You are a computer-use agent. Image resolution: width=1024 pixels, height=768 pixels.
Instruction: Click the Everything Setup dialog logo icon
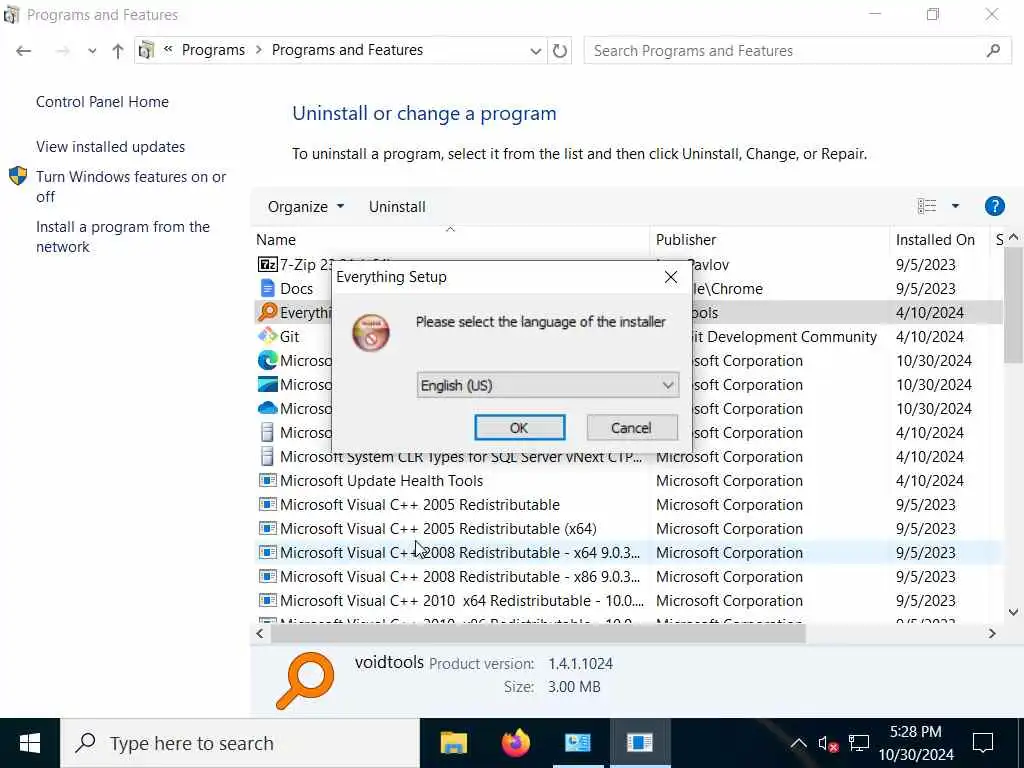point(371,332)
